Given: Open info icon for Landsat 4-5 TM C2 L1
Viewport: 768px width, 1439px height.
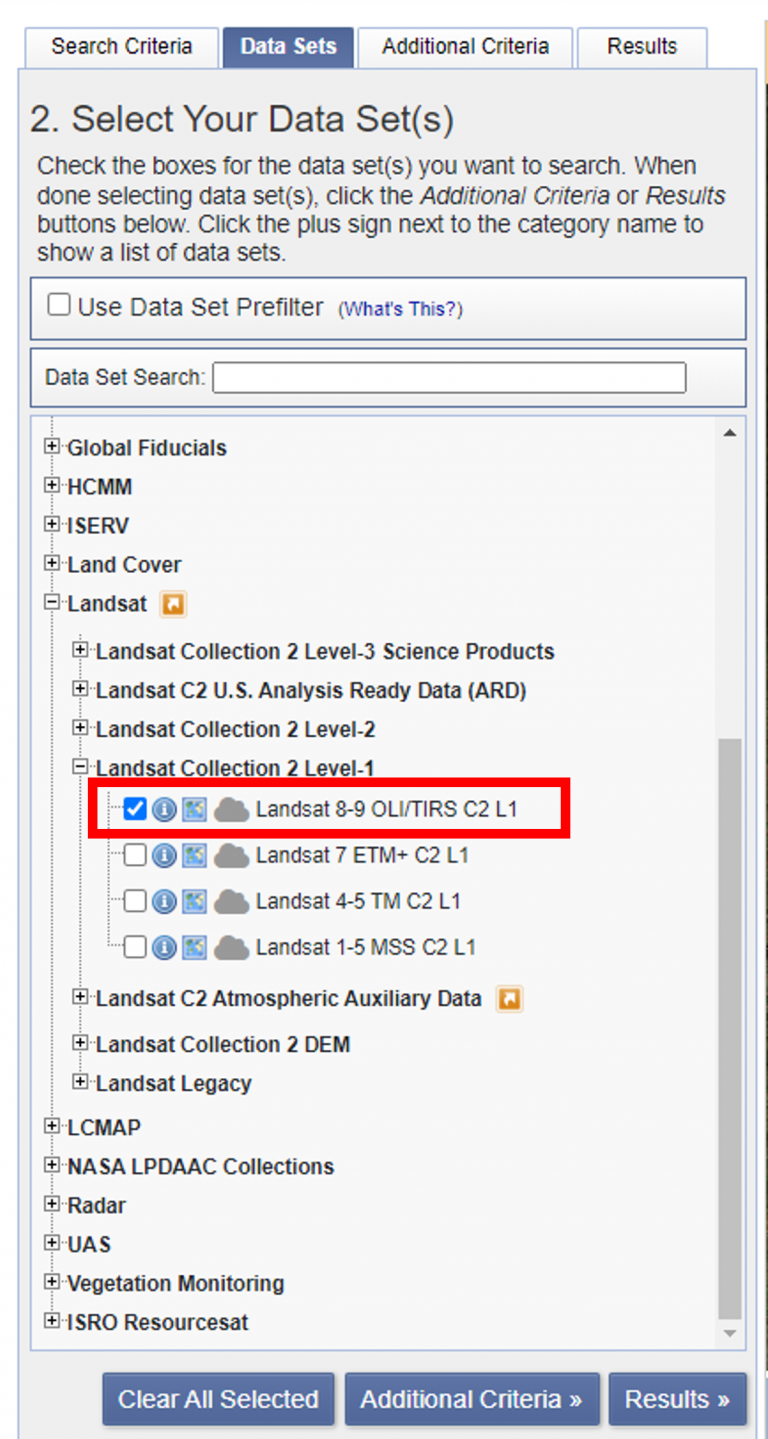Looking at the screenshot, I should pyautogui.click(x=164, y=901).
